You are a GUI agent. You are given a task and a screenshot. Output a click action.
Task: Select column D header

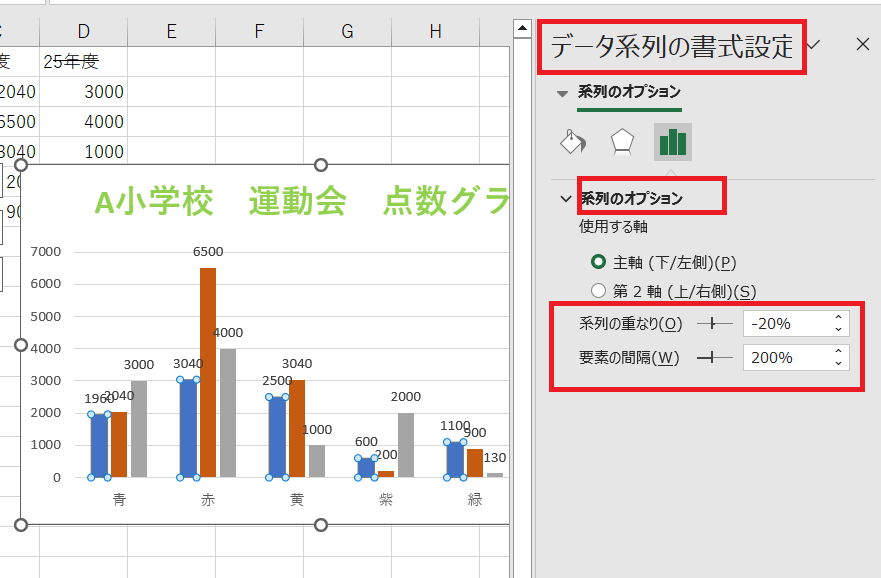pyautogui.click(x=84, y=31)
